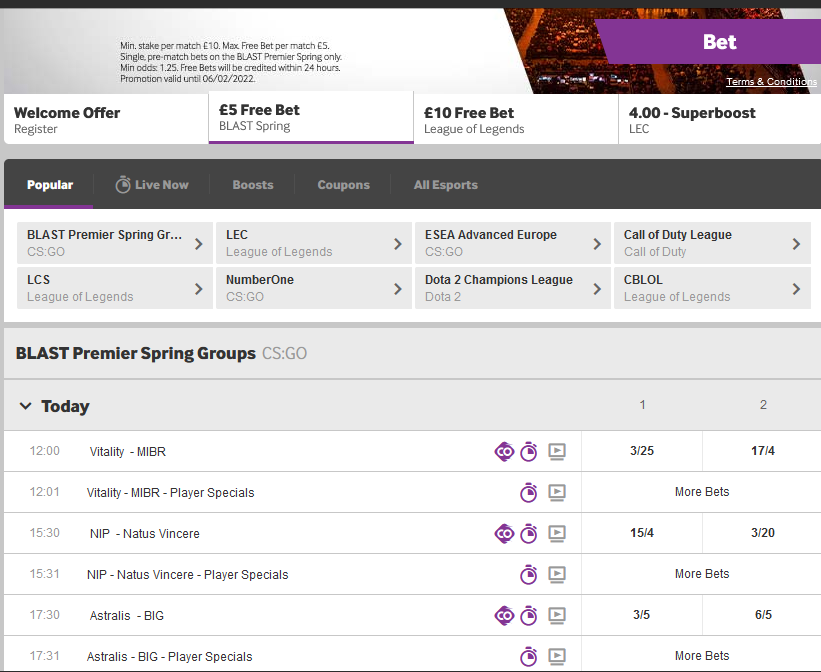Viewport: 821px width, 672px height.
Task: Click the 17:30 start time text
Action: 45,615
